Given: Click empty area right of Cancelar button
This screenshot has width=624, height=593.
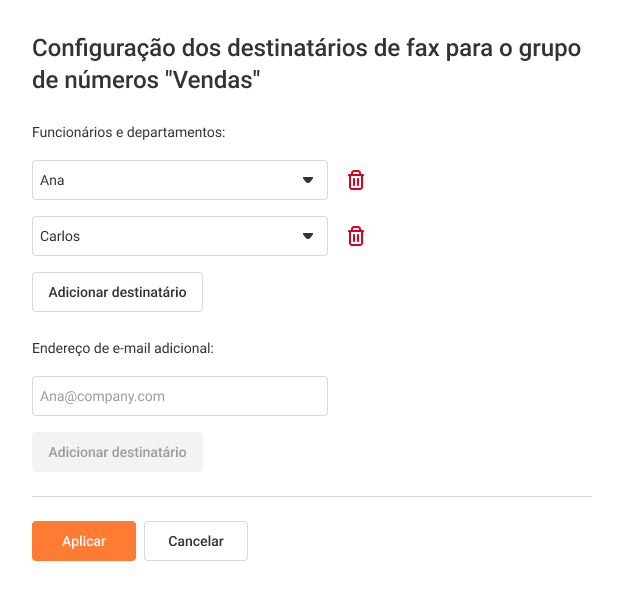Looking at the screenshot, I should (x=420, y=541).
